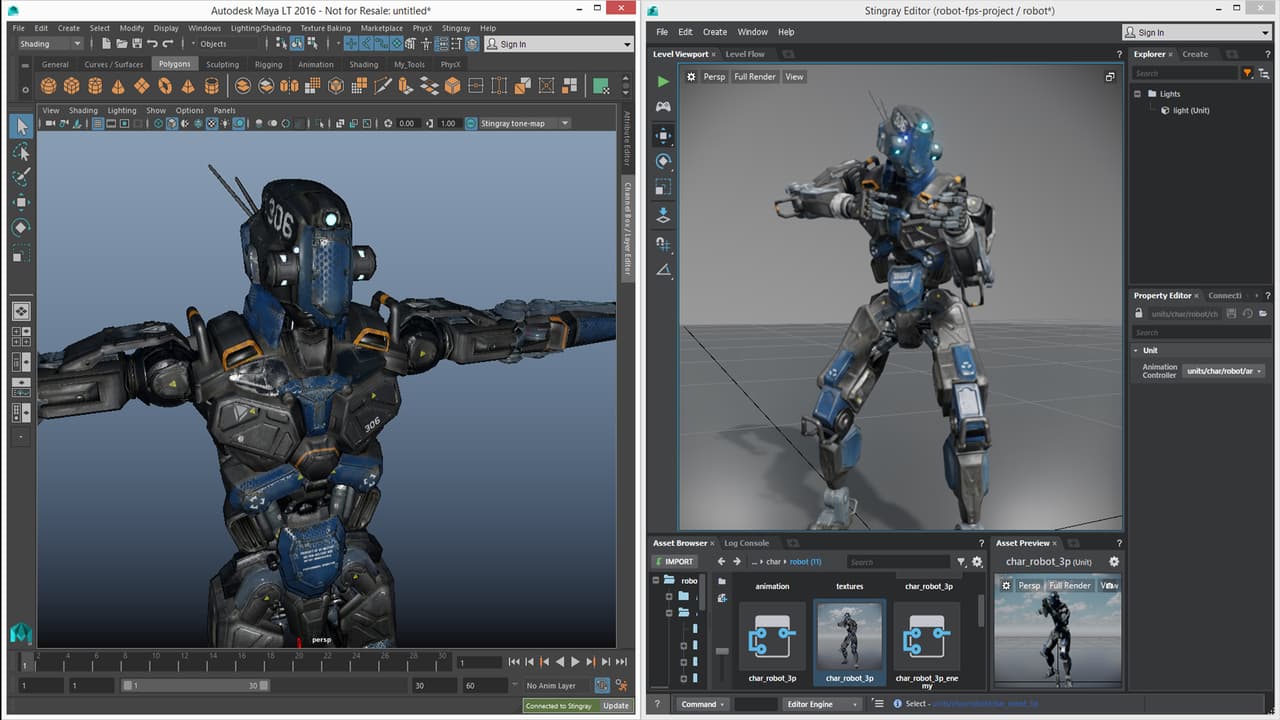The width and height of the screenshot is (1280, 720).
Task: Toggle auto keyframe button in Maya
Action: 602,686
